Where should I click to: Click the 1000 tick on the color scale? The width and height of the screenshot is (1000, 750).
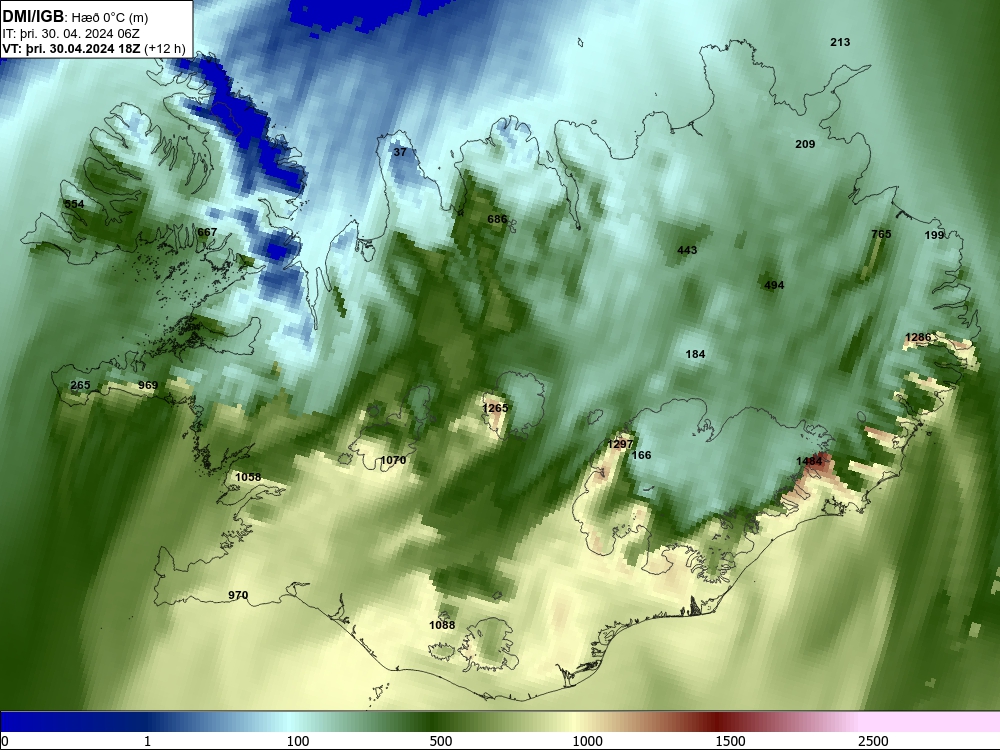(587, 741)
